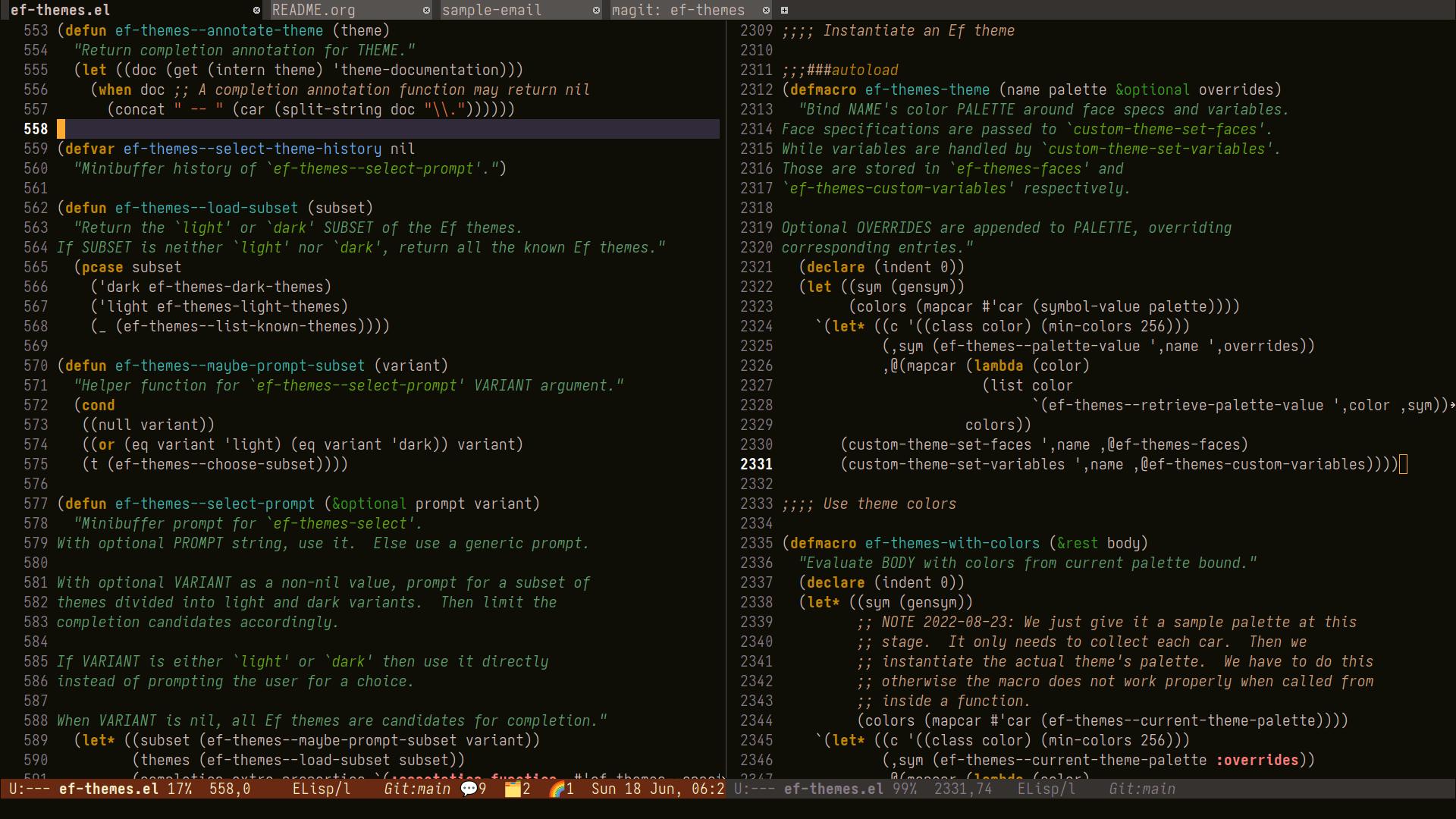Close the ef-themes.el tab
The width and height of the screenshot is (1456, 819).
[x=256, y=10]
